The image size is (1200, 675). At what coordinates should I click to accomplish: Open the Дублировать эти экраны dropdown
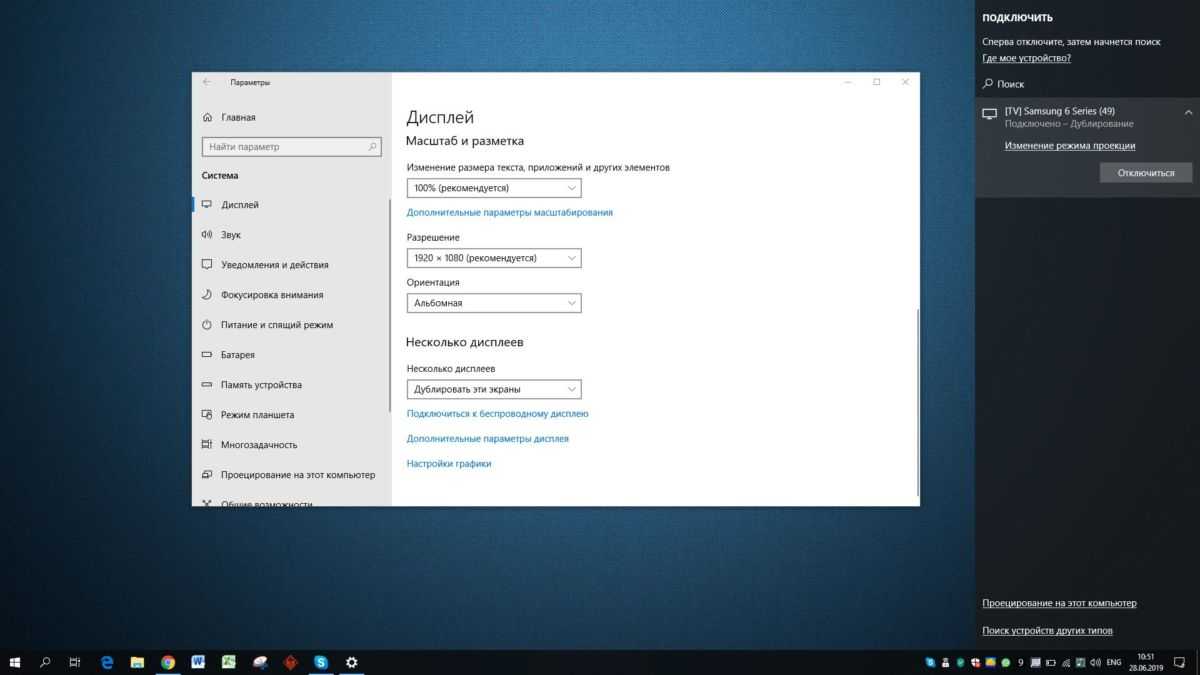(494, 389)
